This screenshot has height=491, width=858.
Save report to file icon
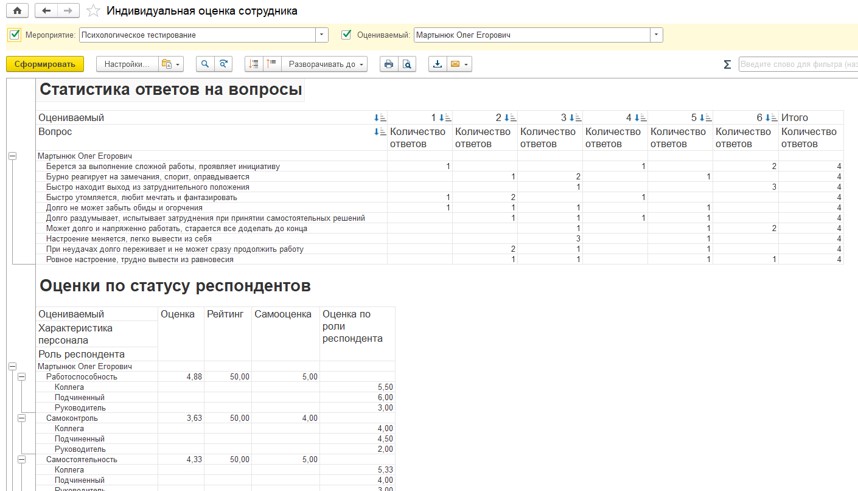pyautogui.click(x=437, y=64)
